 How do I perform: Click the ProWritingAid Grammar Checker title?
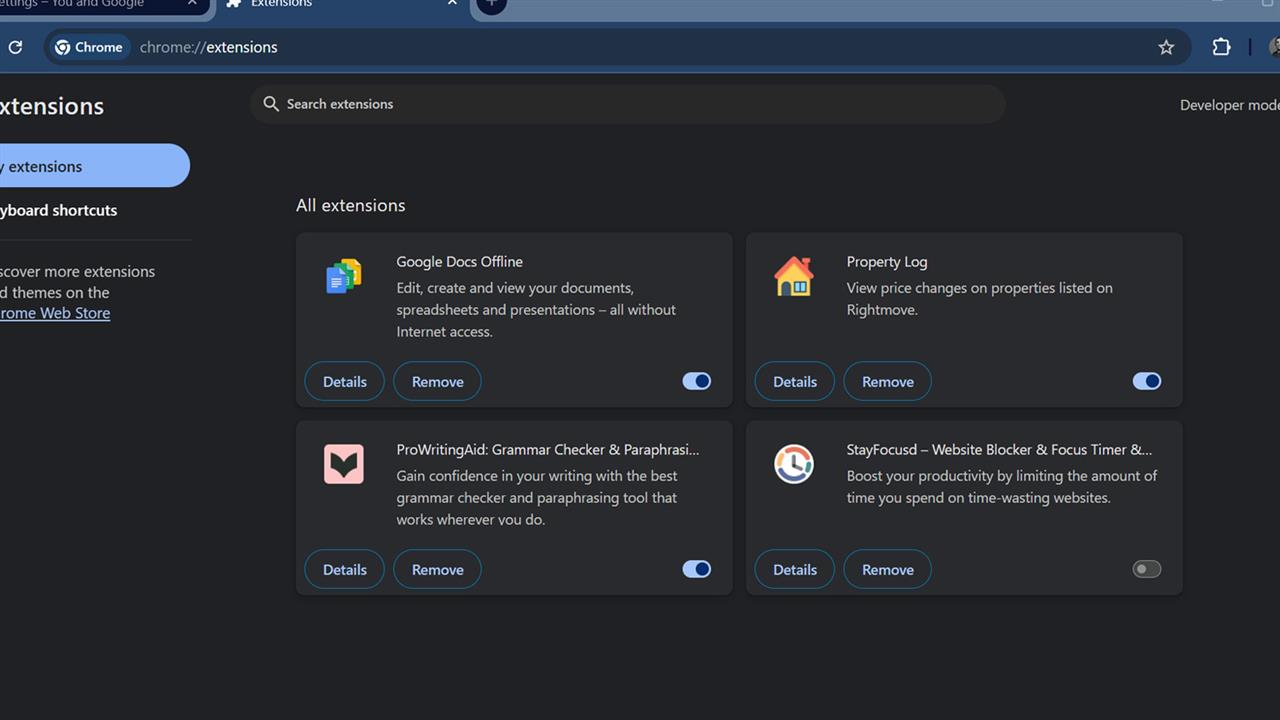pyautogui.click(x=548, y=450)
